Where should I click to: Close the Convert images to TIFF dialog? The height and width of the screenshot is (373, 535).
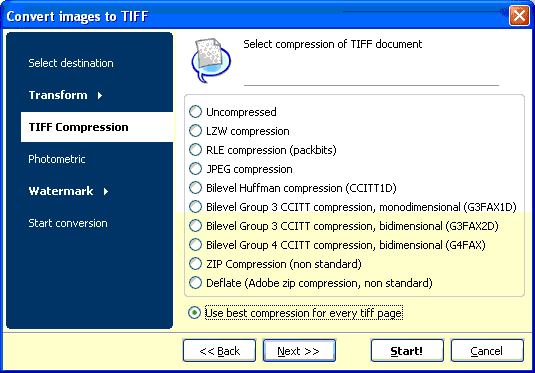[519, 15]
